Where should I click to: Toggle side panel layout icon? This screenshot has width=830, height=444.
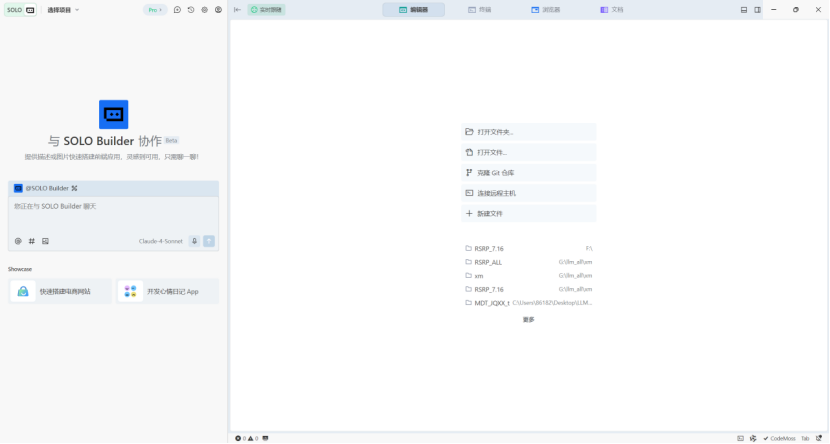click(x=757, y=10)
